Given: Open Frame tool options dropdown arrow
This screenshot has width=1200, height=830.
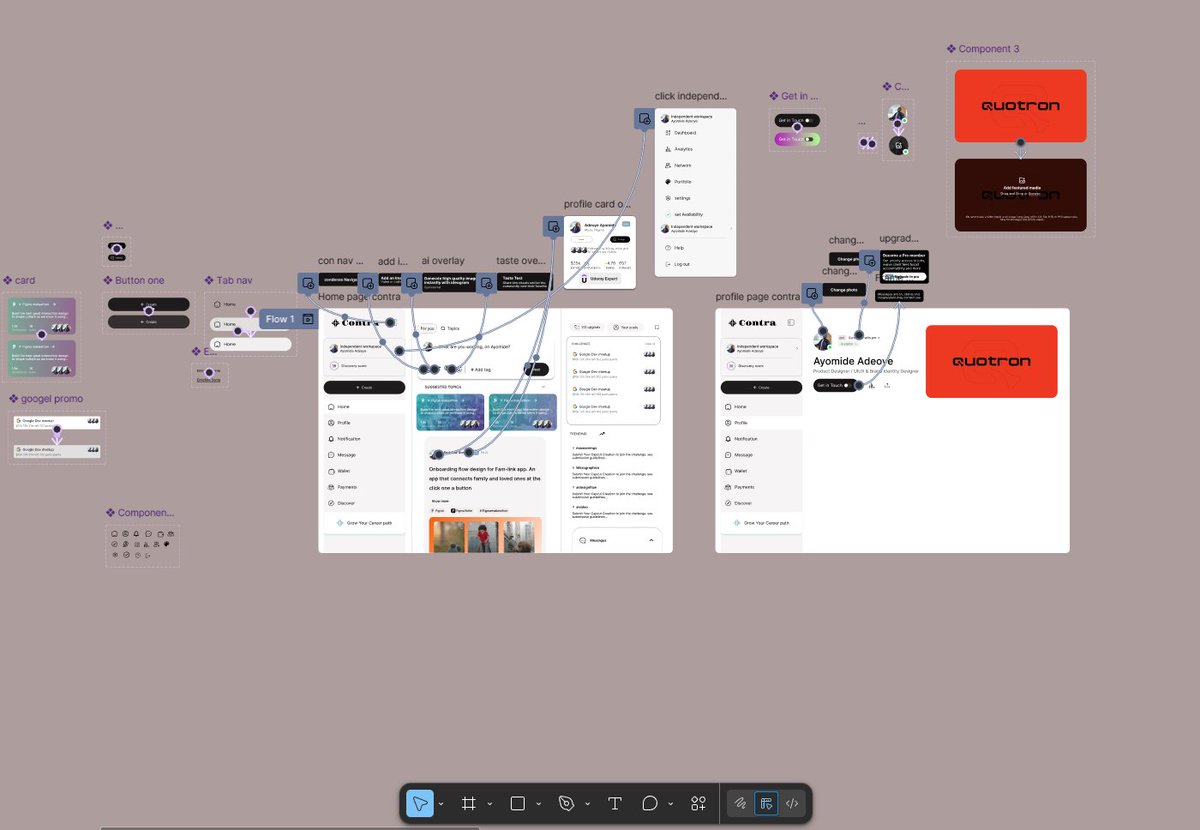Looking at the screenshot, I should click(489, 804).
